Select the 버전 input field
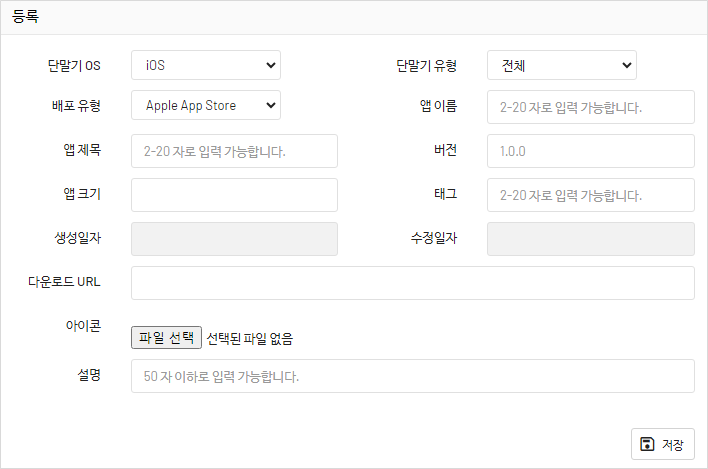This screenshot has width=708, height=469. pos(590,151)
